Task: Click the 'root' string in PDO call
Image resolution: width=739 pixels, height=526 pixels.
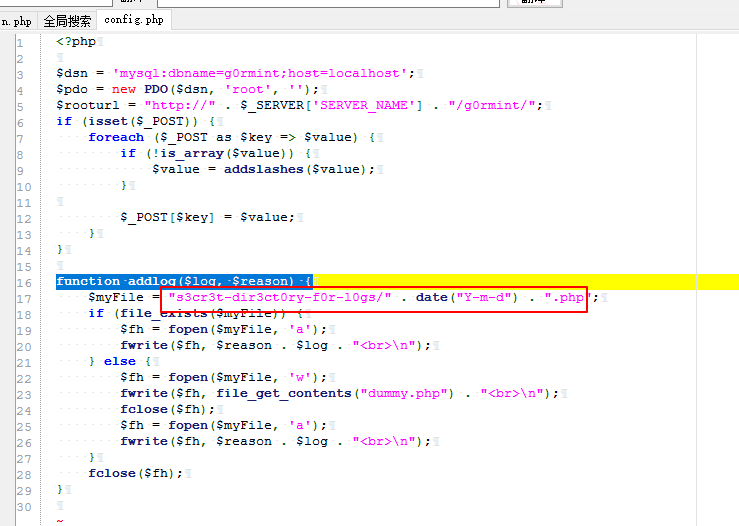Action: pyautogui.click(x=247, y=90)
